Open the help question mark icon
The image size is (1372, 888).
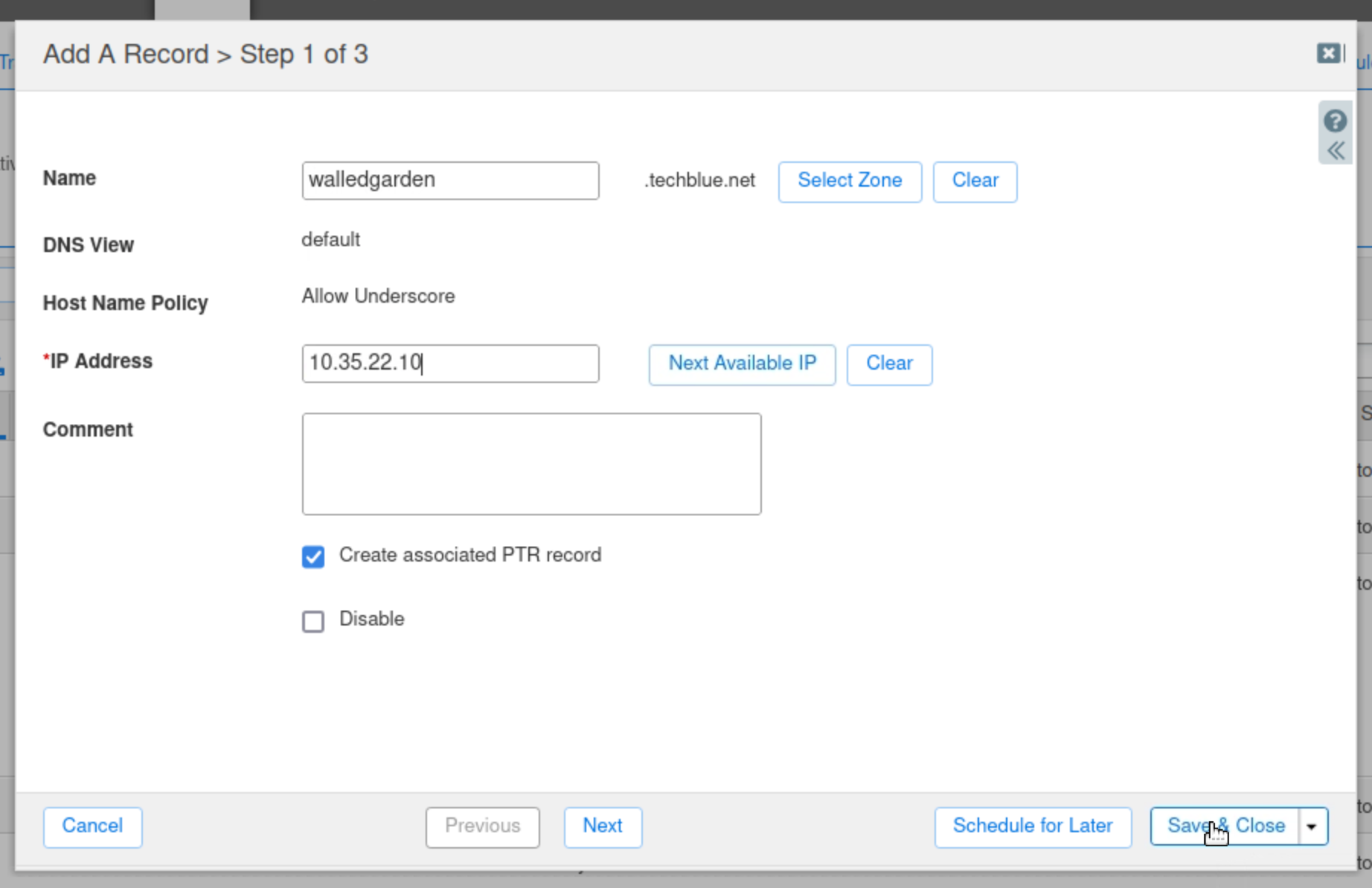[1335, 120]
